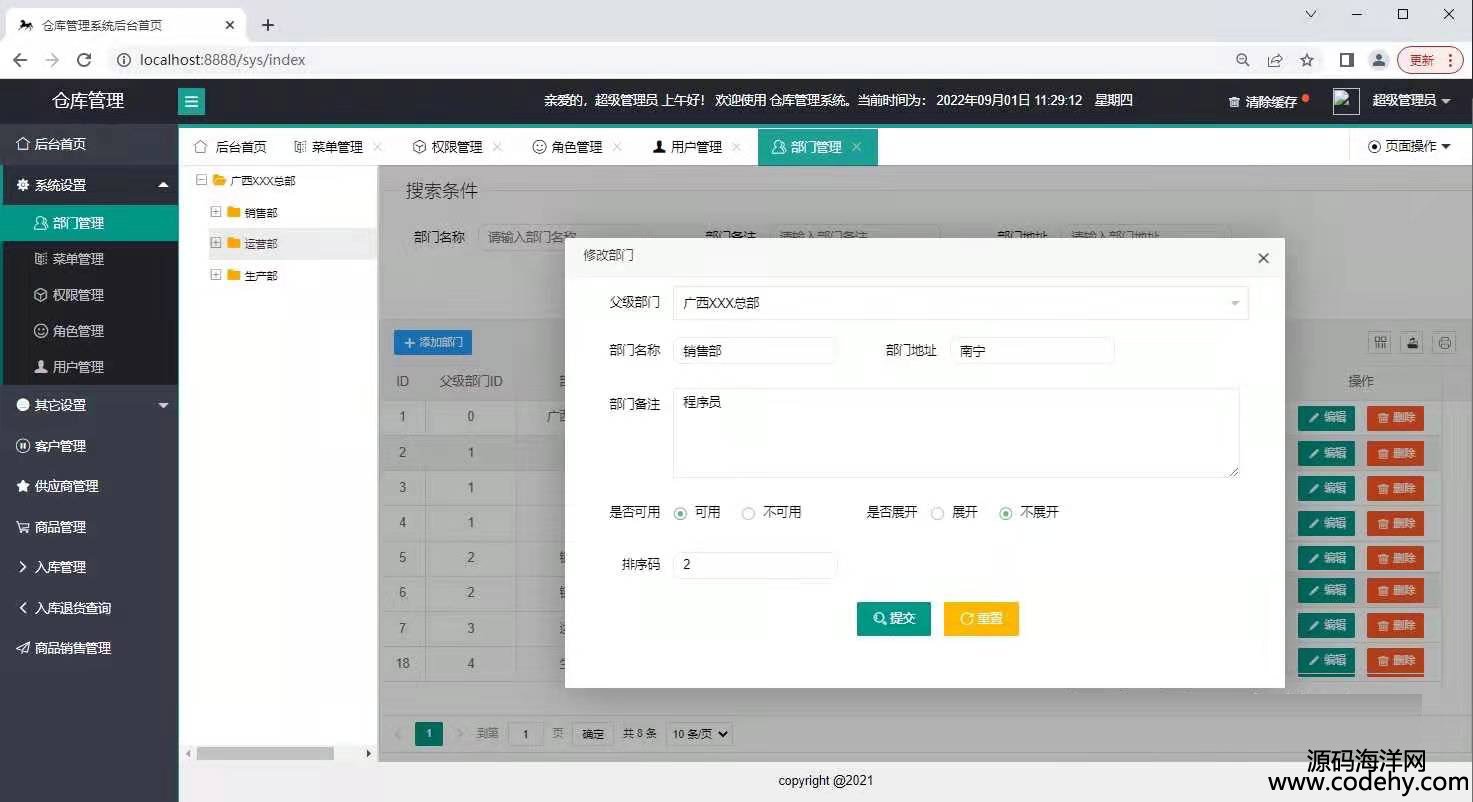Click the export table icon
This screenshot has height=802, width=1473.
[1413, 343]
